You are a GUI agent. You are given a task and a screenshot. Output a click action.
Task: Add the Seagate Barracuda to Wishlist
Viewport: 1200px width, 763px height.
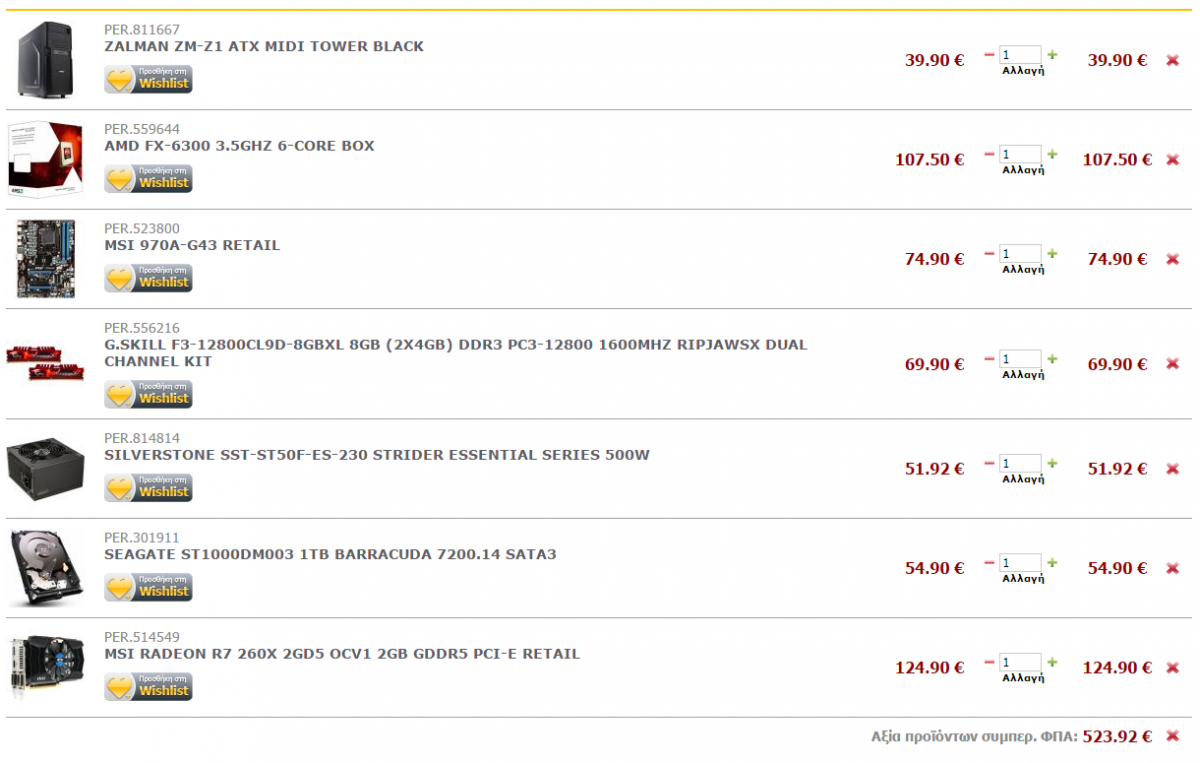148,587
